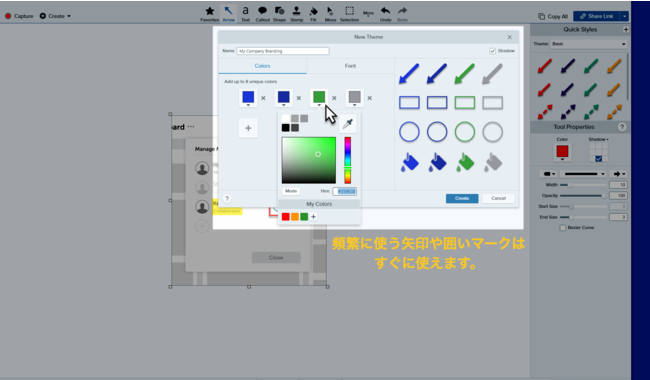
Task: Expand the Create dropdown menu
Action: [55, 16]
